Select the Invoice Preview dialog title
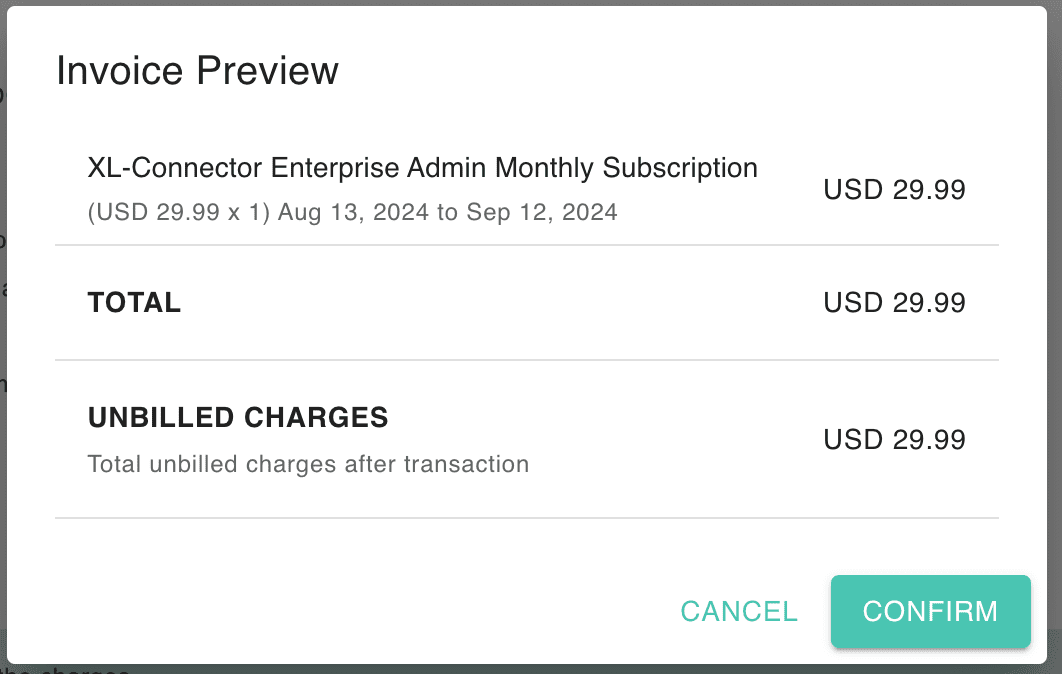Screen dimensions: 1062x674 point(197,70)
